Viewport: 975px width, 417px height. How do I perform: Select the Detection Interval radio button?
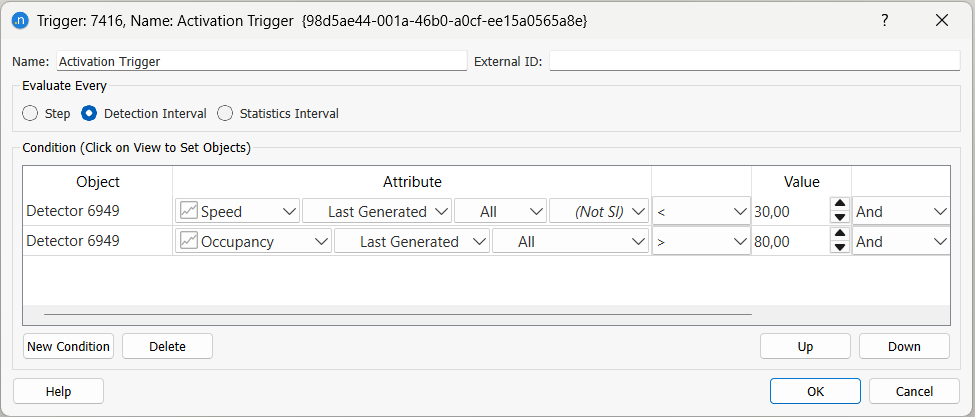[x=89, y=114]
